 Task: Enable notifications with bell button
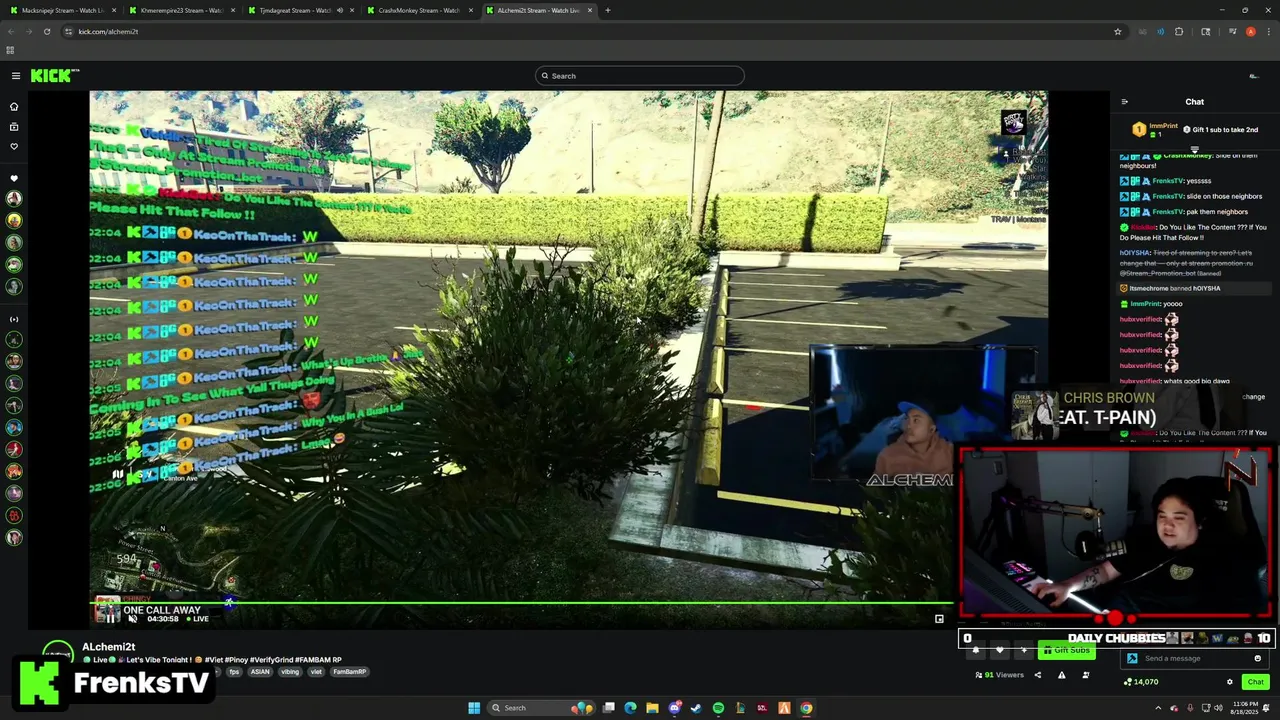tap(975, 650)
